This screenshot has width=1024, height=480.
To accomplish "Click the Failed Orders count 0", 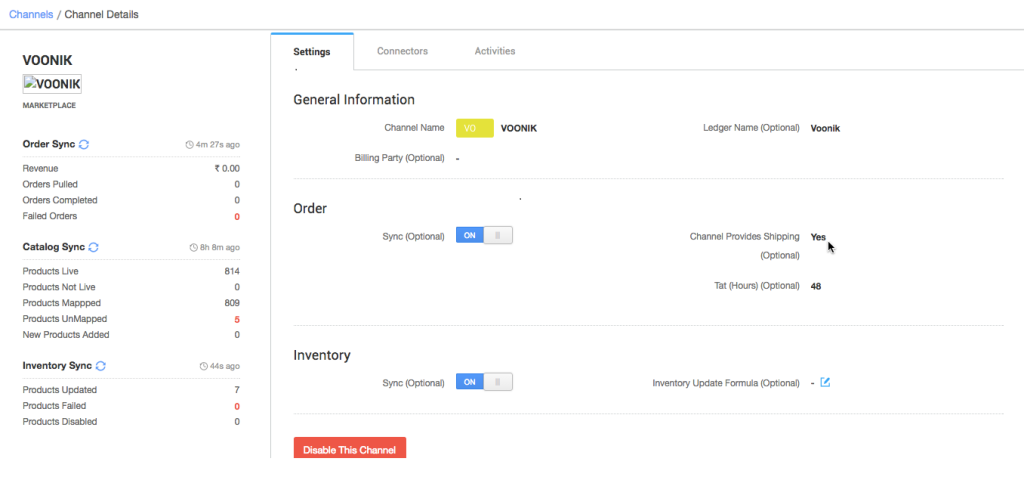I will 237,216.
